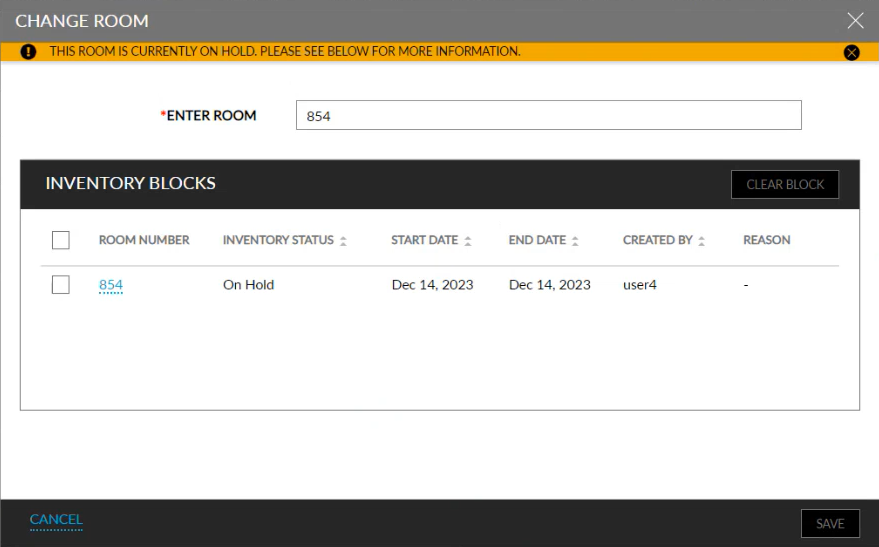
Task: Tick the checkbox for room 854 row
Action: coord(60,285)
